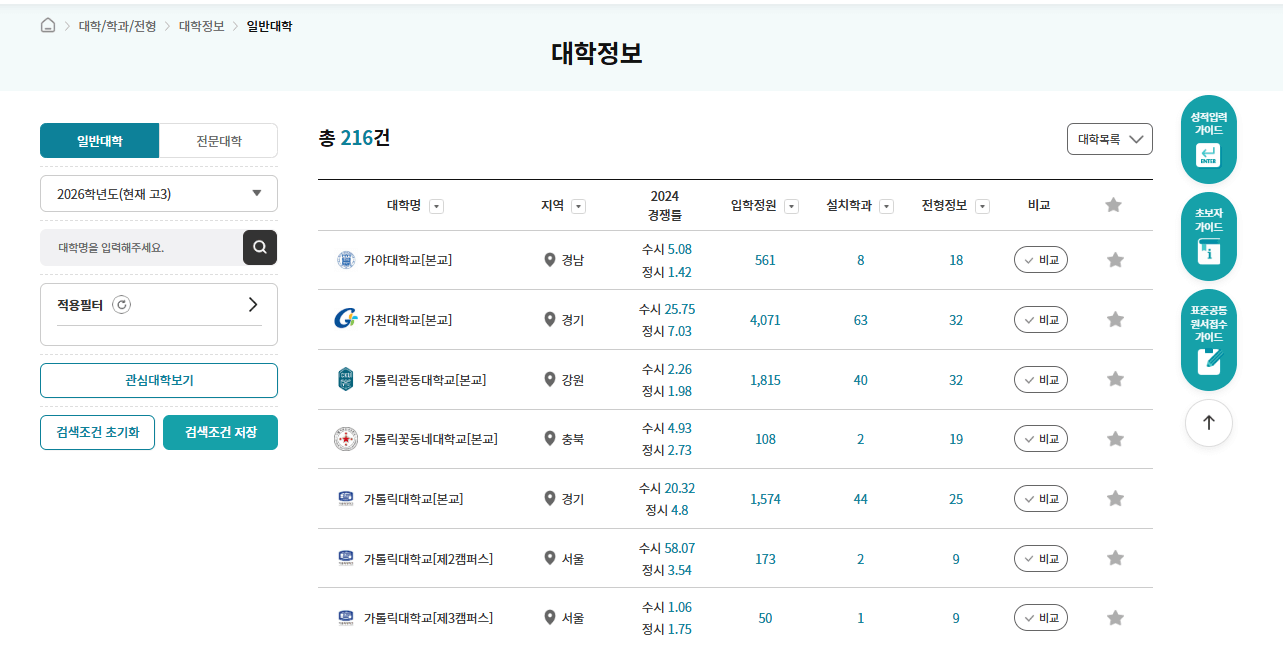Screen dimensions: 1283x645
Task: Click the location pin next to 경남
Action: (x=548, y=260)
